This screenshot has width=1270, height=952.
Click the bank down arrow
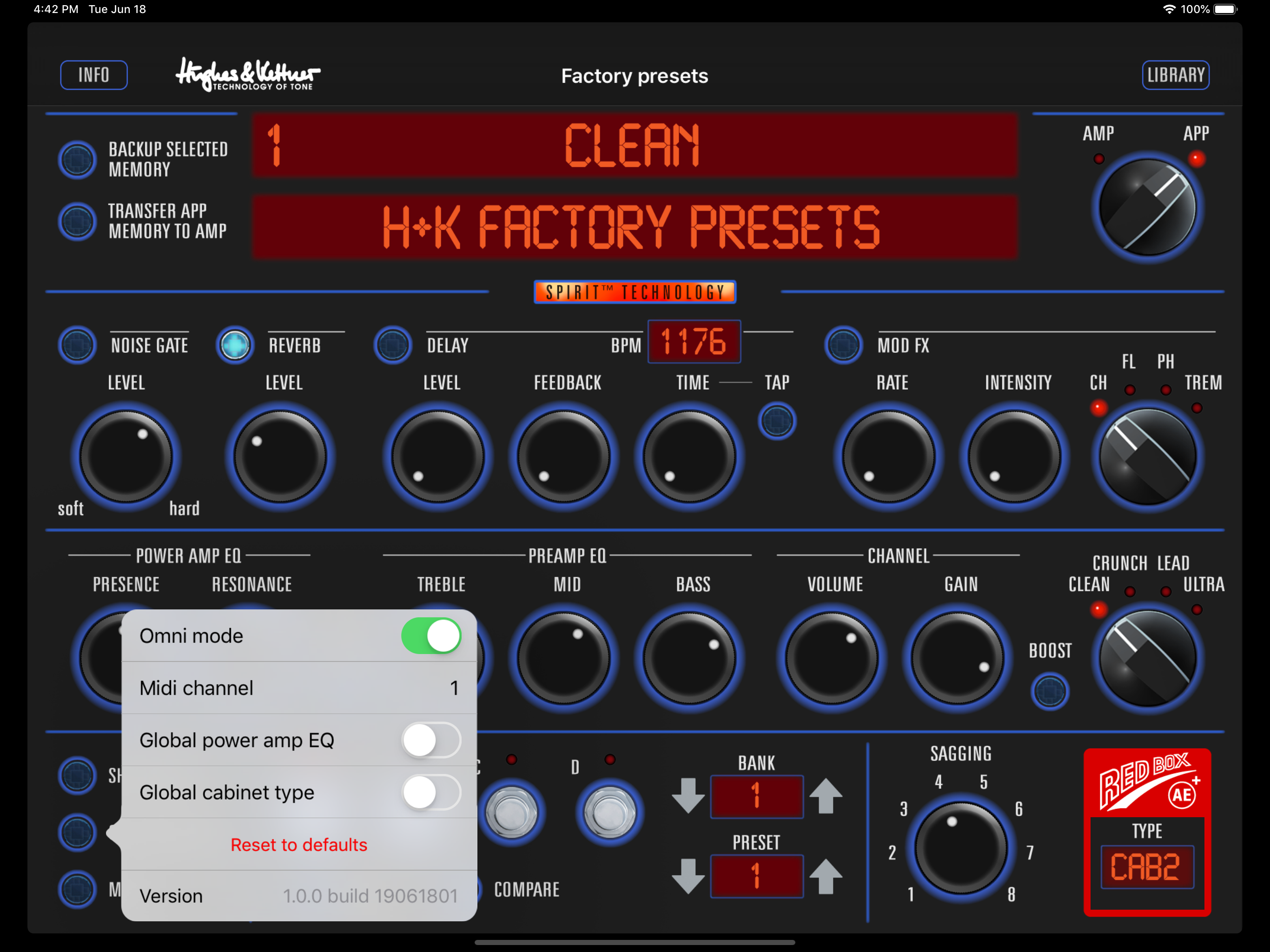pos(688,796)
